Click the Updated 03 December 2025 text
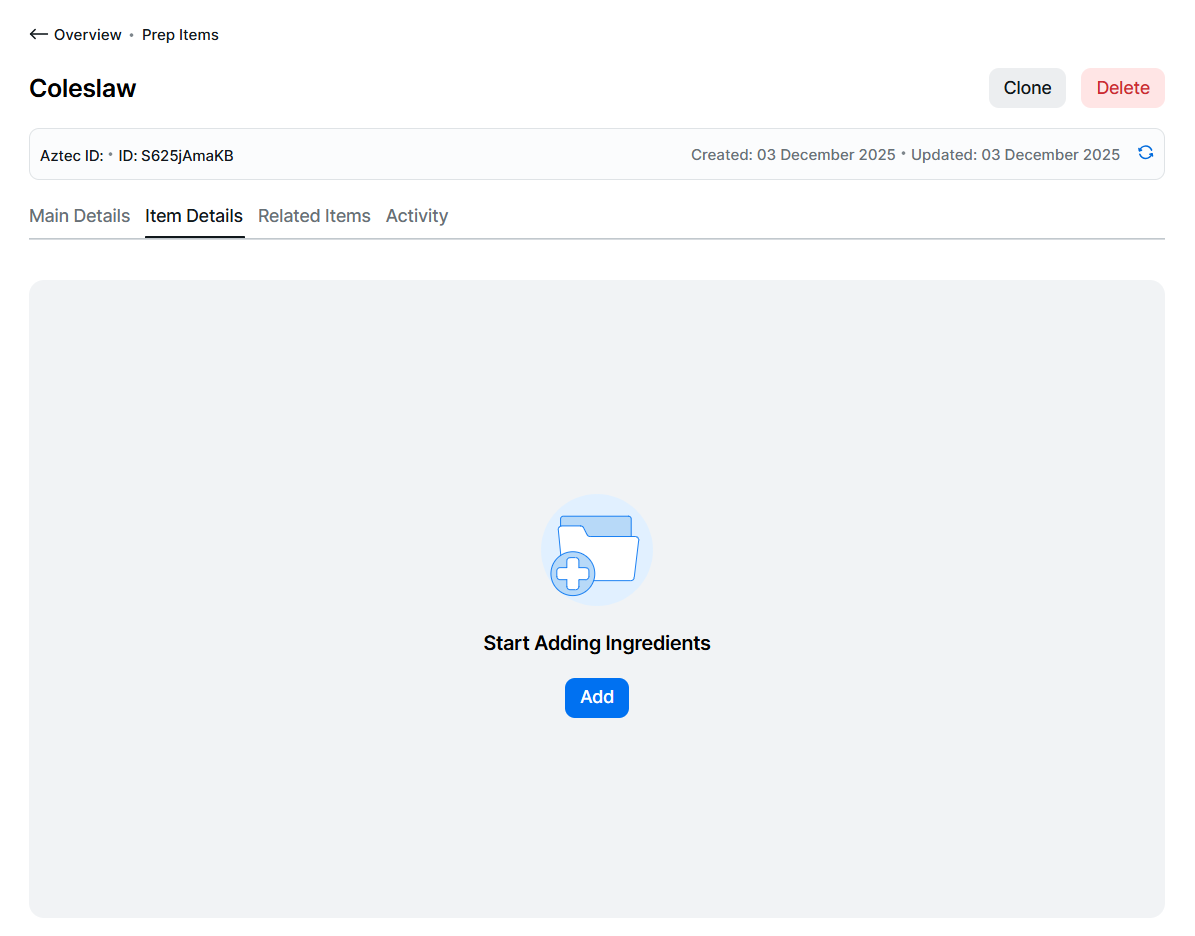The height and width of the screenshot is (936, 1195). pos(1015,155)
